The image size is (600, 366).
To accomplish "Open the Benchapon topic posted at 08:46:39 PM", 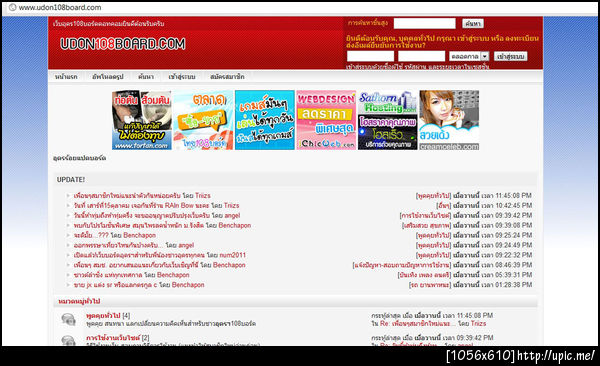I will [x=136, y=265].
